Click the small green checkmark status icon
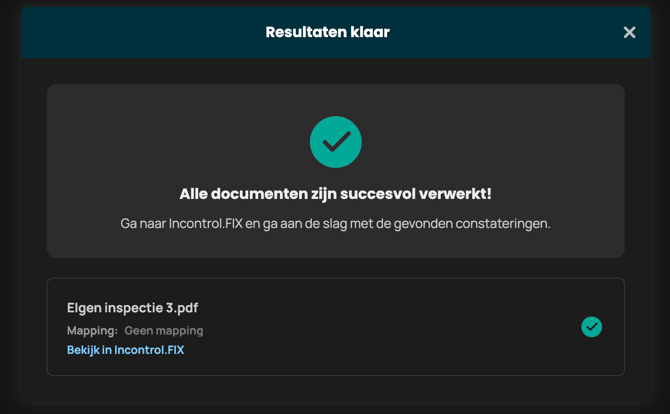The width and height of the screenshot is (670, 414). 591,327
